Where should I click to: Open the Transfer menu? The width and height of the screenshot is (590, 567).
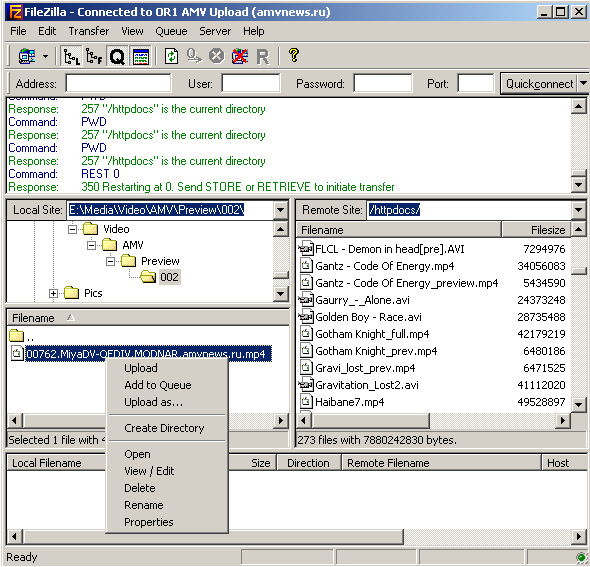89,31
